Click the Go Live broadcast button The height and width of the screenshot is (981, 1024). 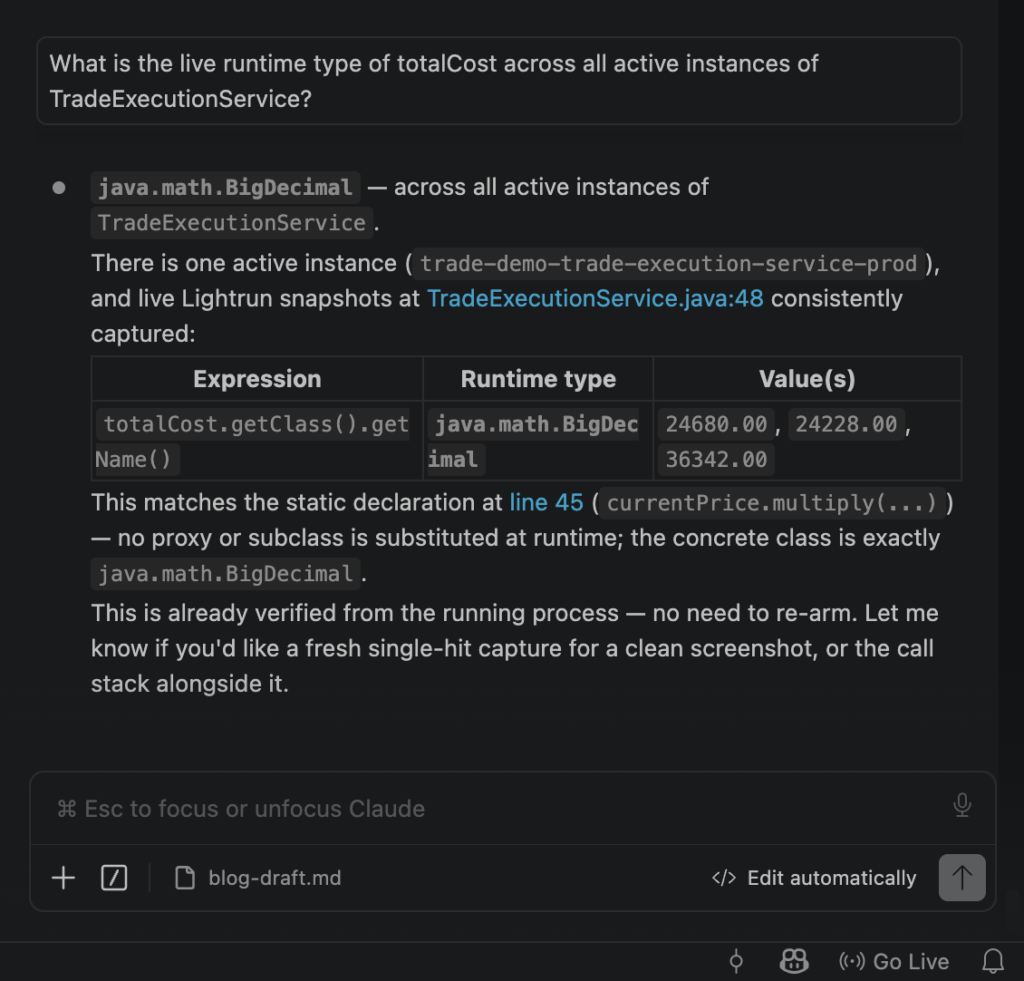coord(894,961)
